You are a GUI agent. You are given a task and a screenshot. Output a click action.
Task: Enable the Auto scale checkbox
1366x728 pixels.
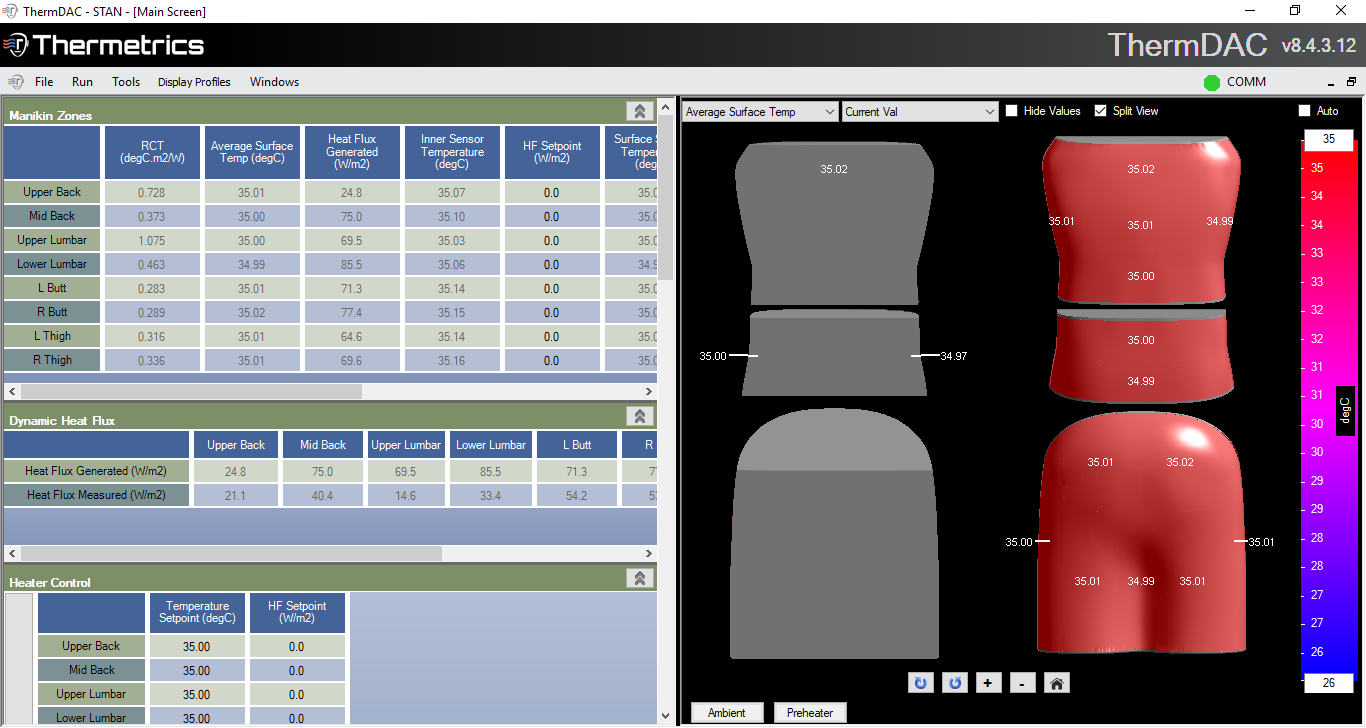1304,111
